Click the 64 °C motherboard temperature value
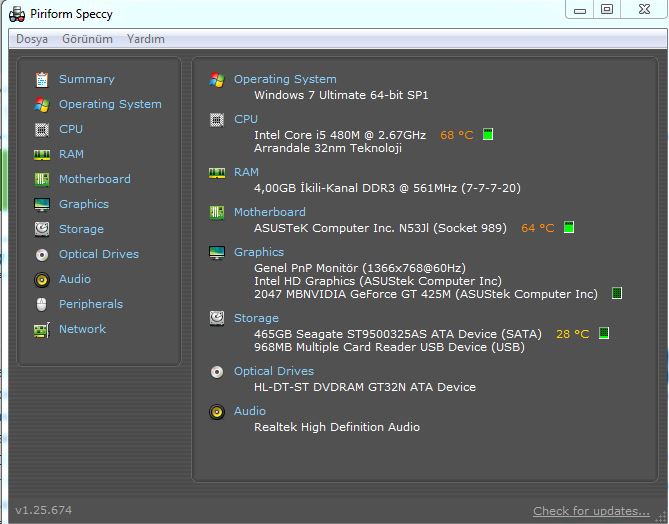Viewport: 669px width, 524px height. pos(538,228)
